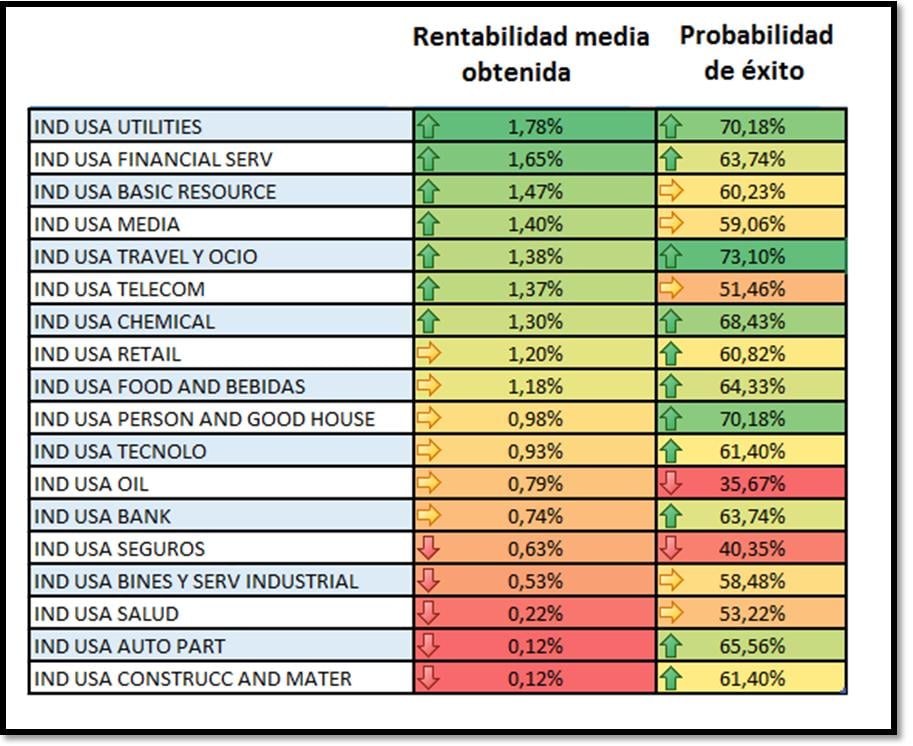
Task: Click the Probabilidad de éxito column header
Action: [x=755, y=53]
